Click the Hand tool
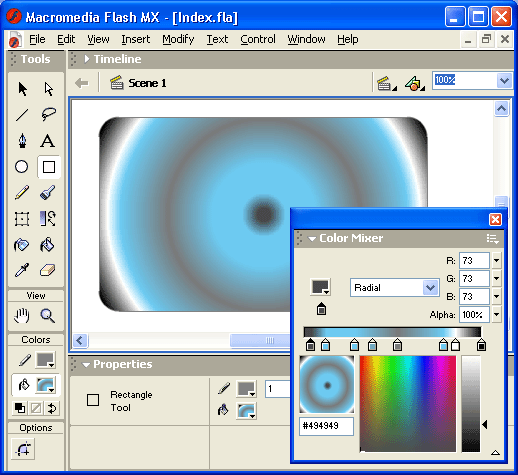 [22, 315]
